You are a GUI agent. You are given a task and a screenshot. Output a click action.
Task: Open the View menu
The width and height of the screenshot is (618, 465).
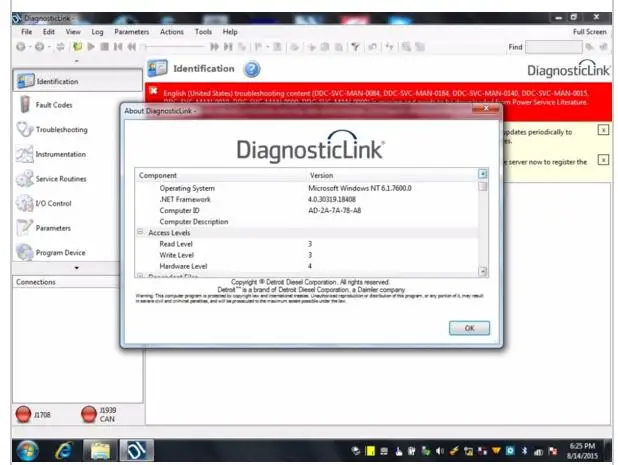pyautogui.click(x=73, y=32)
